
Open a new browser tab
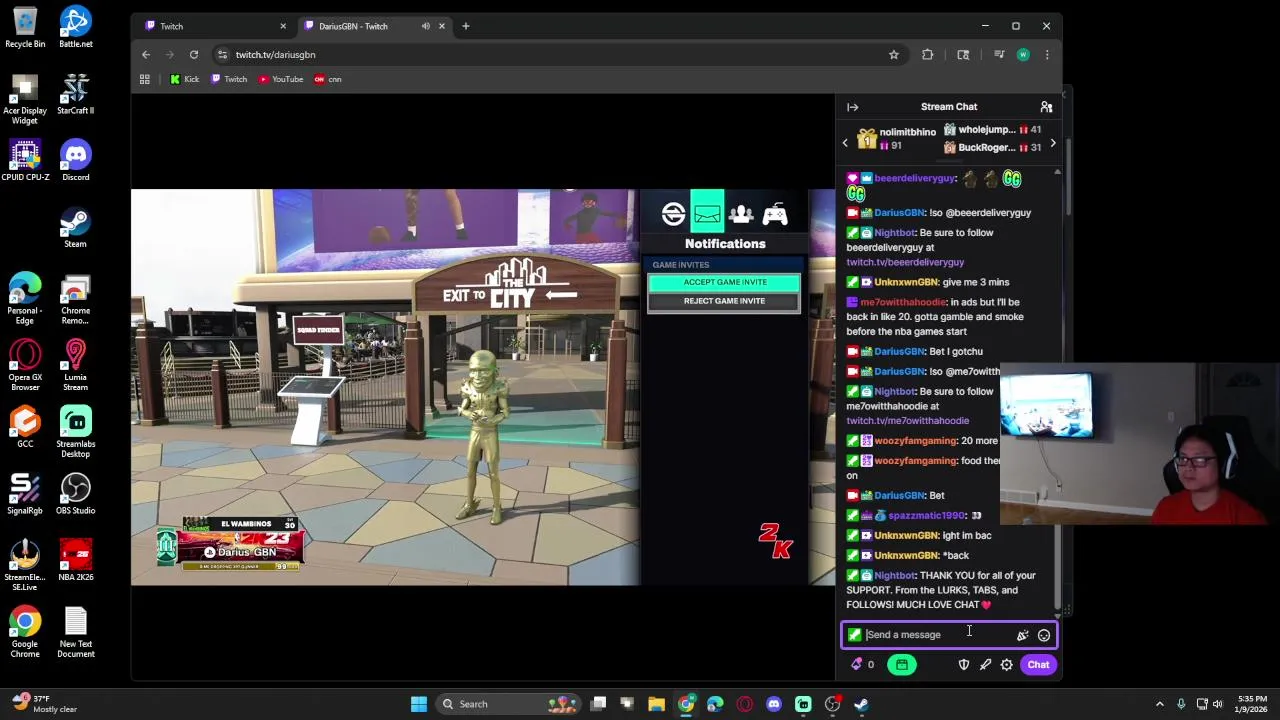pos(465,26)
